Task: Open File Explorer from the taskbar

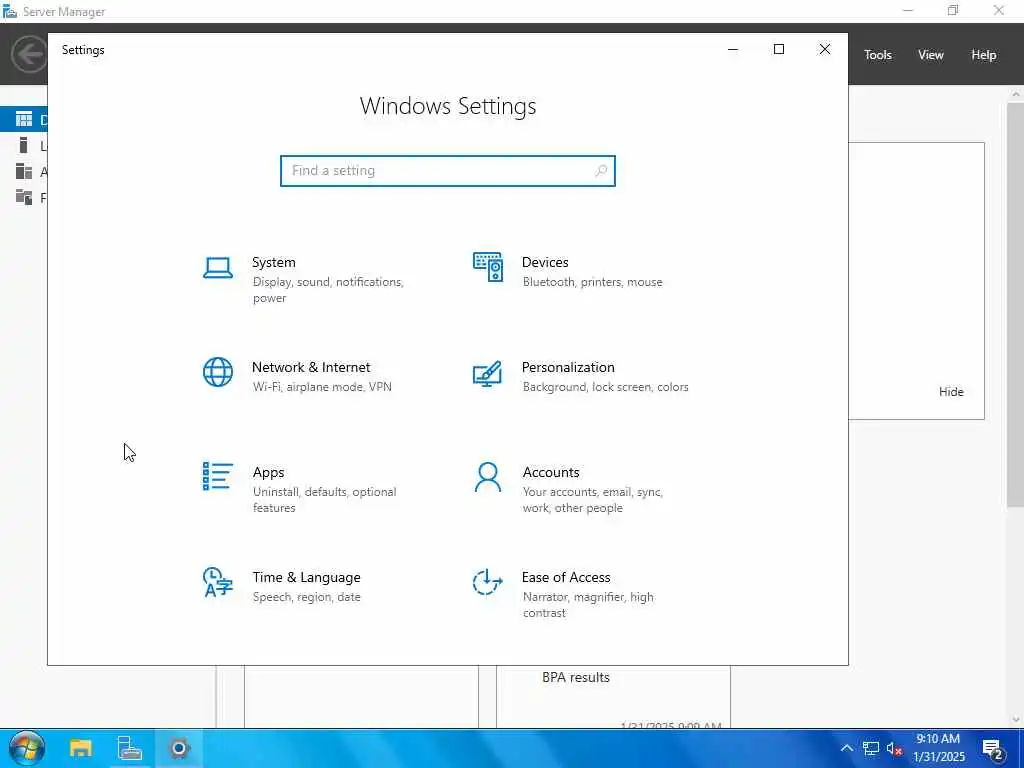Action: tap(81, 748)
